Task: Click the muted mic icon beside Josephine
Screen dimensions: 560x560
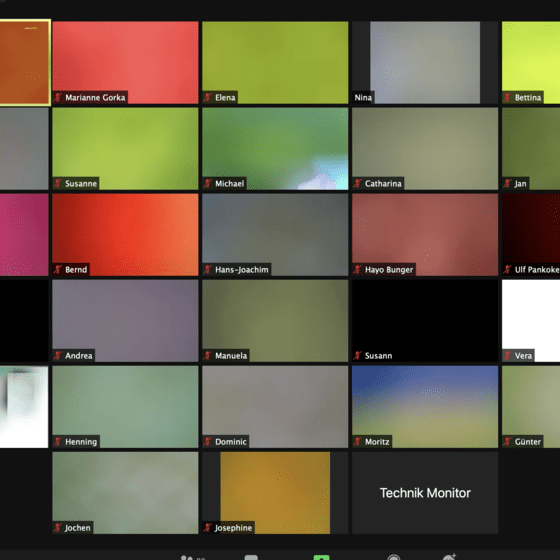Action: (x=208, y=528)
